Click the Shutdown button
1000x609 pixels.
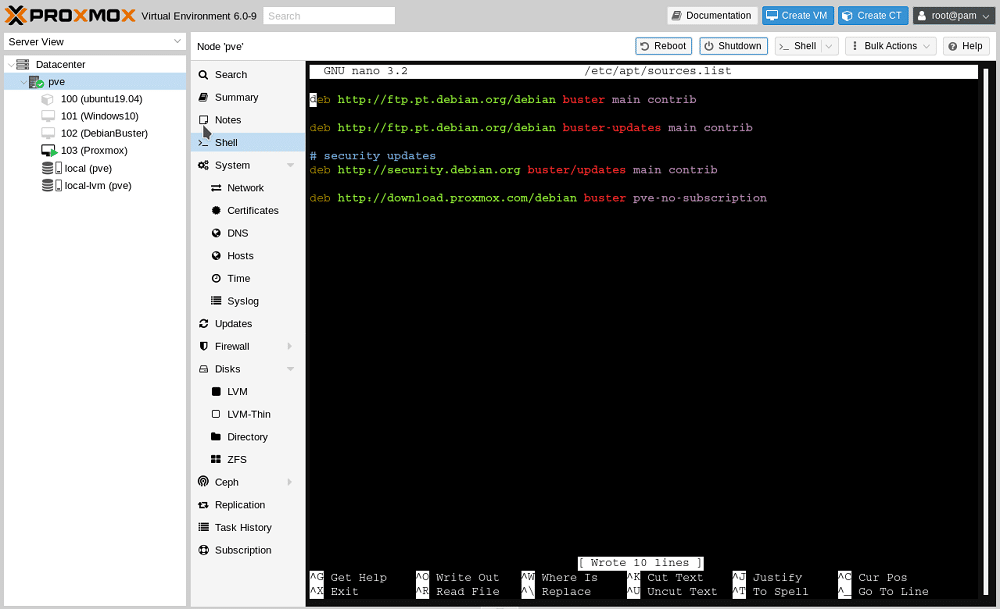pyautogui.click(x=733, y=46)
